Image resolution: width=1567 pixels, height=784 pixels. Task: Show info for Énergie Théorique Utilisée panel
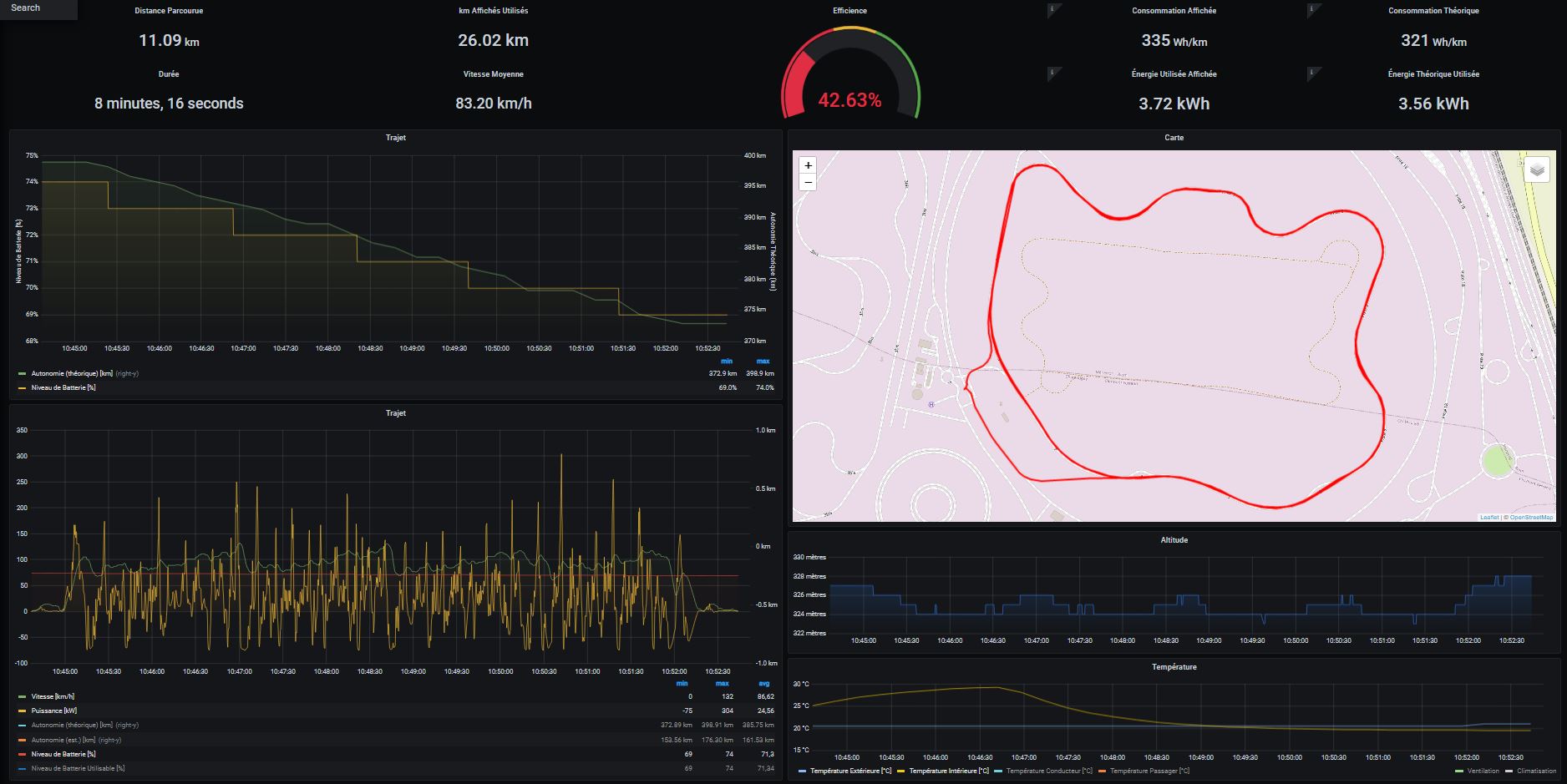pyautogui.click(x=1311, y=73)
